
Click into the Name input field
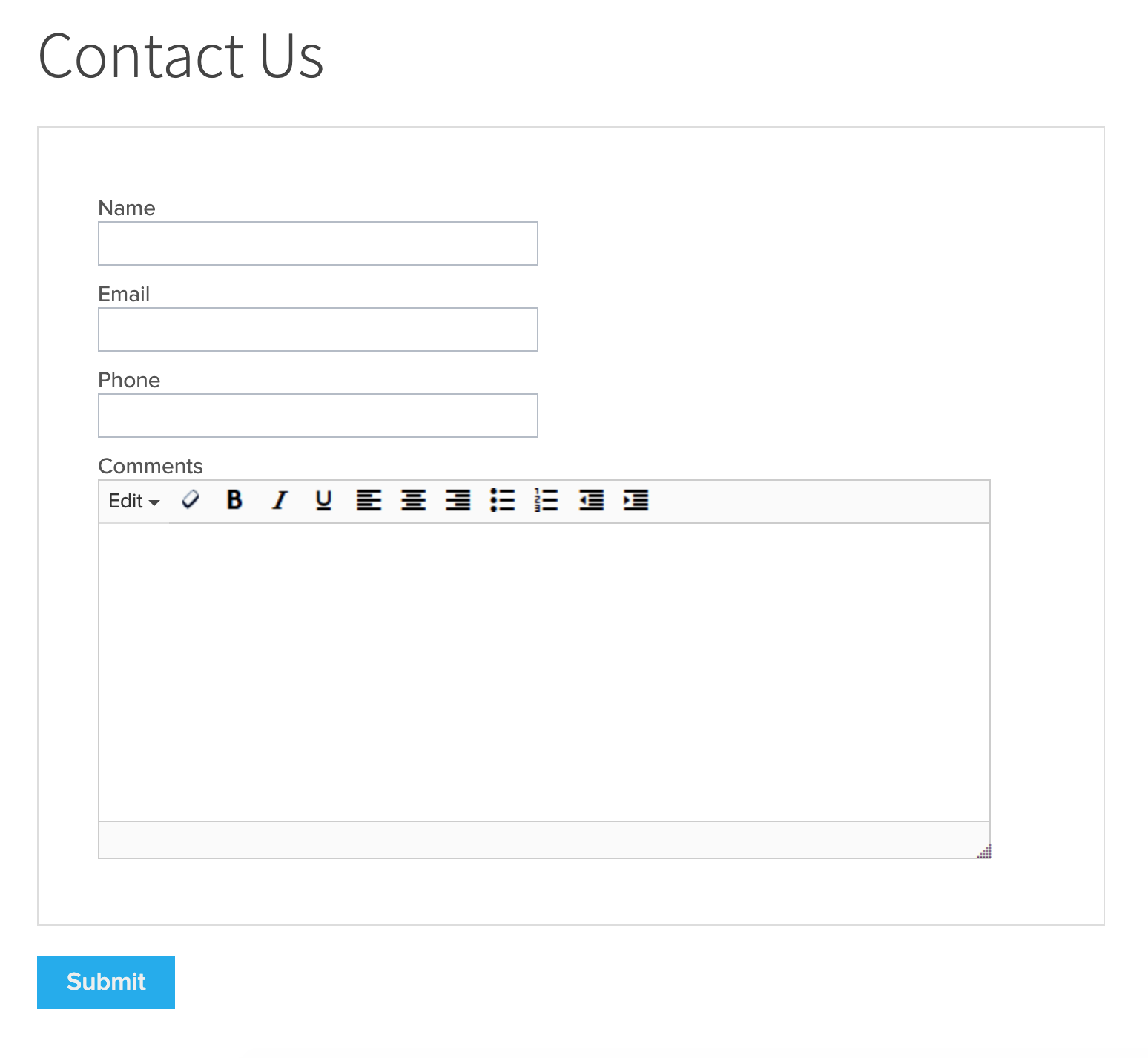317,243
